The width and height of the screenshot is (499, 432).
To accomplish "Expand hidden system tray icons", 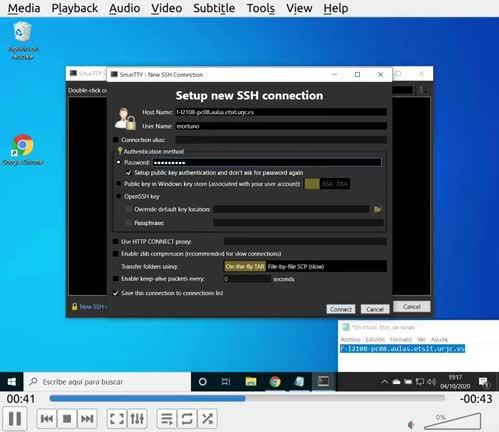I will [x=384, y=382].
